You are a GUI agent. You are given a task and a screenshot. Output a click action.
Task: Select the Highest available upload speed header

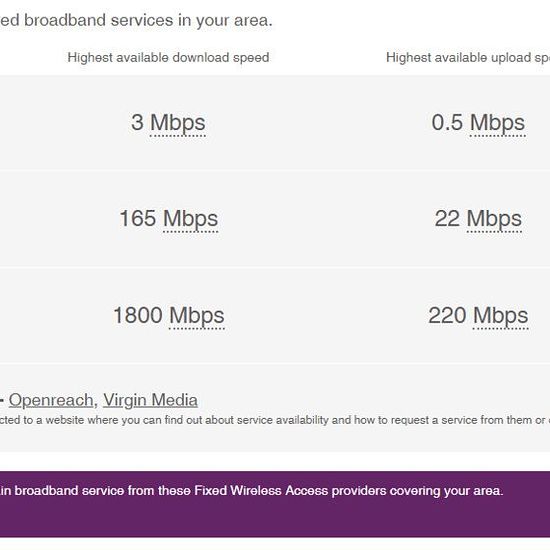click(x=468, y=58)
